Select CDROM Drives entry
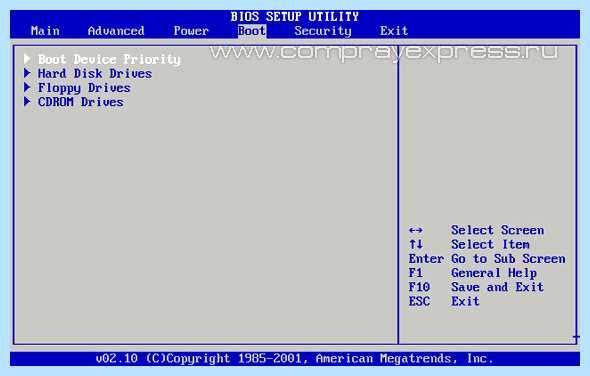The image size is (590, 376). [81, 102]
